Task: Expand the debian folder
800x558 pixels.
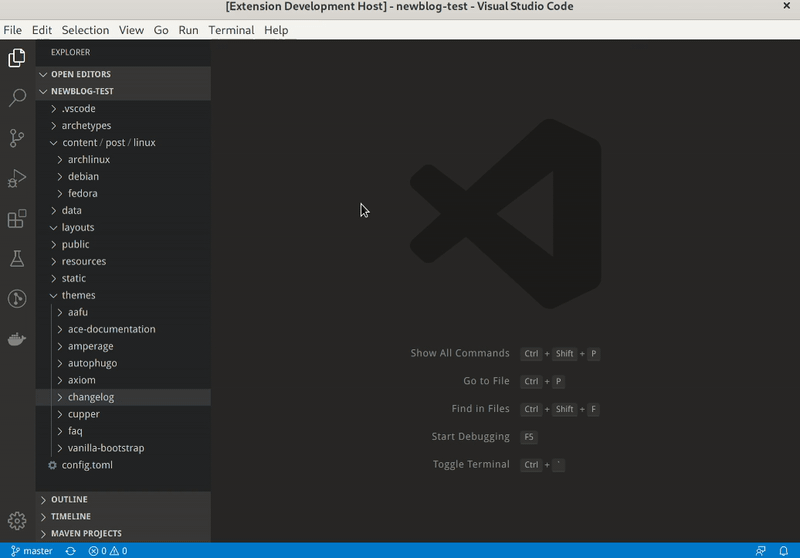Action: coord(123,176)
